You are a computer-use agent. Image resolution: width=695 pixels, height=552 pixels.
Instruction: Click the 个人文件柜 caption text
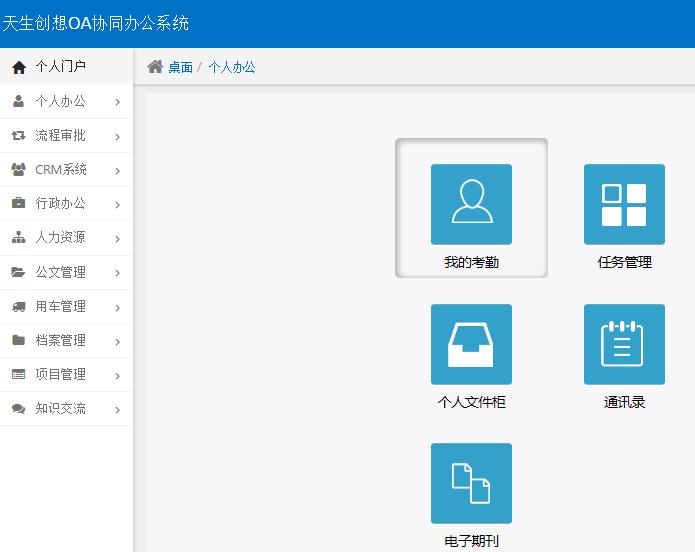click(472, 402)
